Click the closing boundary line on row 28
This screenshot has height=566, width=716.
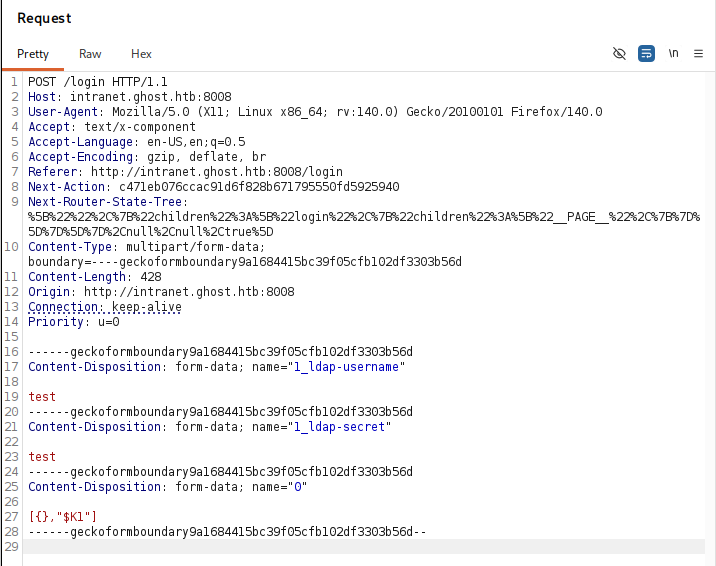pos(227,532)
